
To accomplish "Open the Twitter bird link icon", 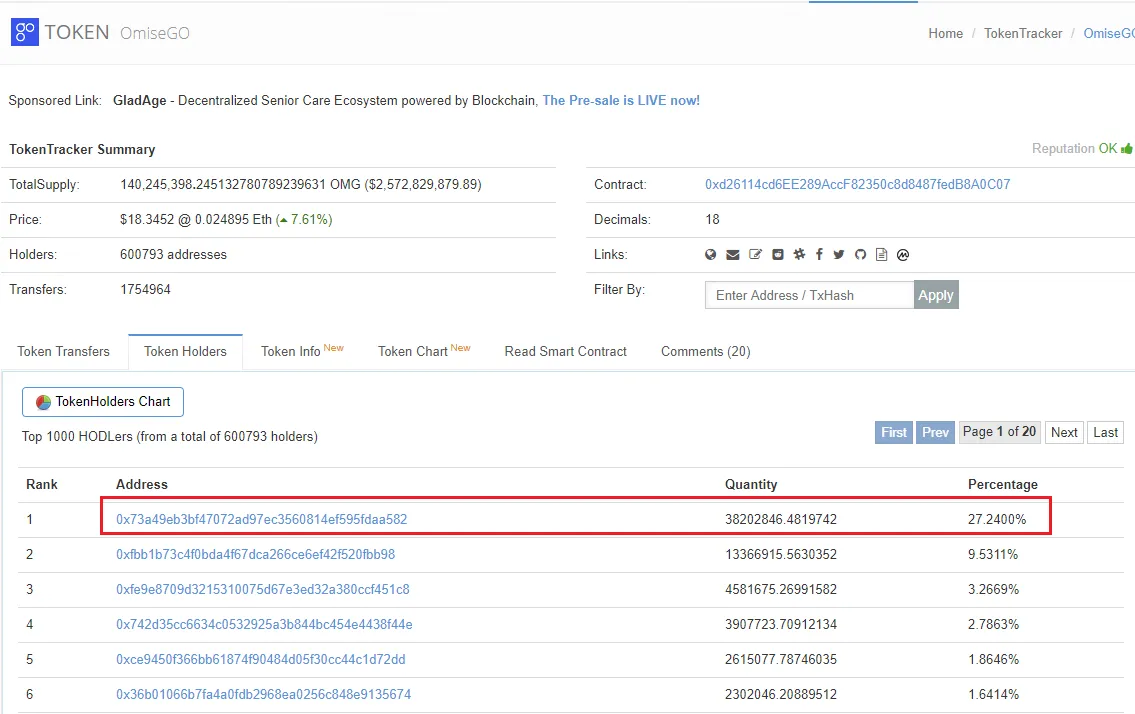I will click(838, 255).
